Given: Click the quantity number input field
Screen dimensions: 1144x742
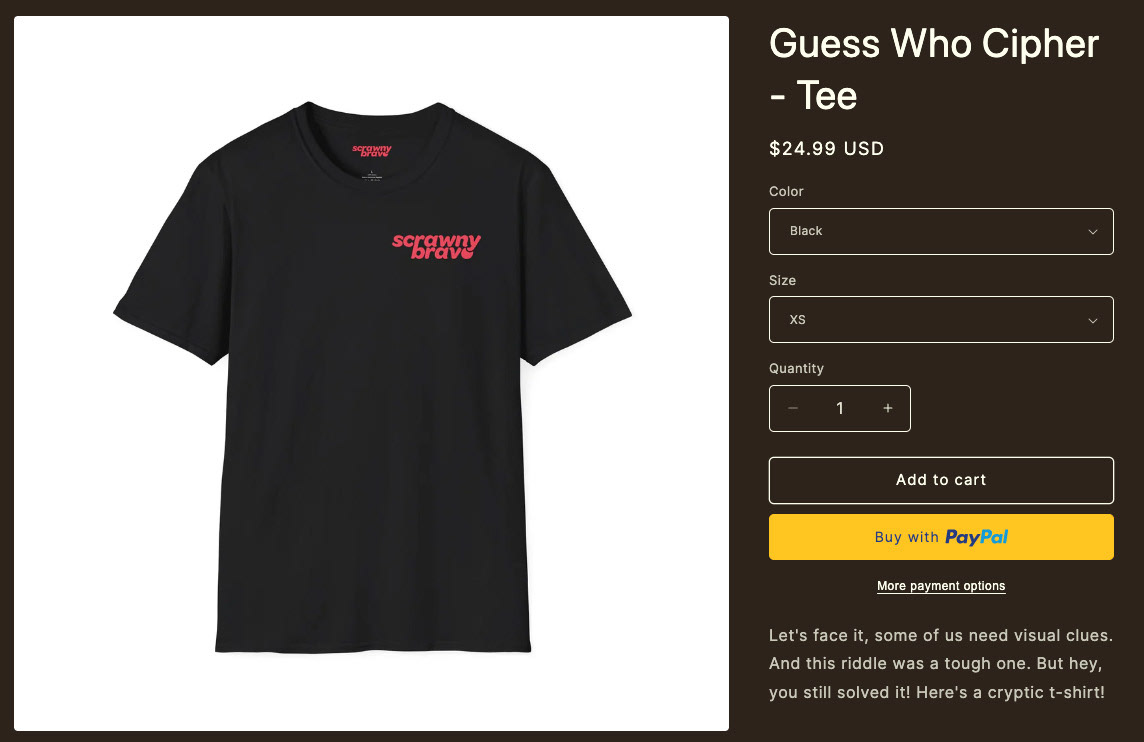Looking at the screenshot, I should pyautogui.click(x=840, y=409).
